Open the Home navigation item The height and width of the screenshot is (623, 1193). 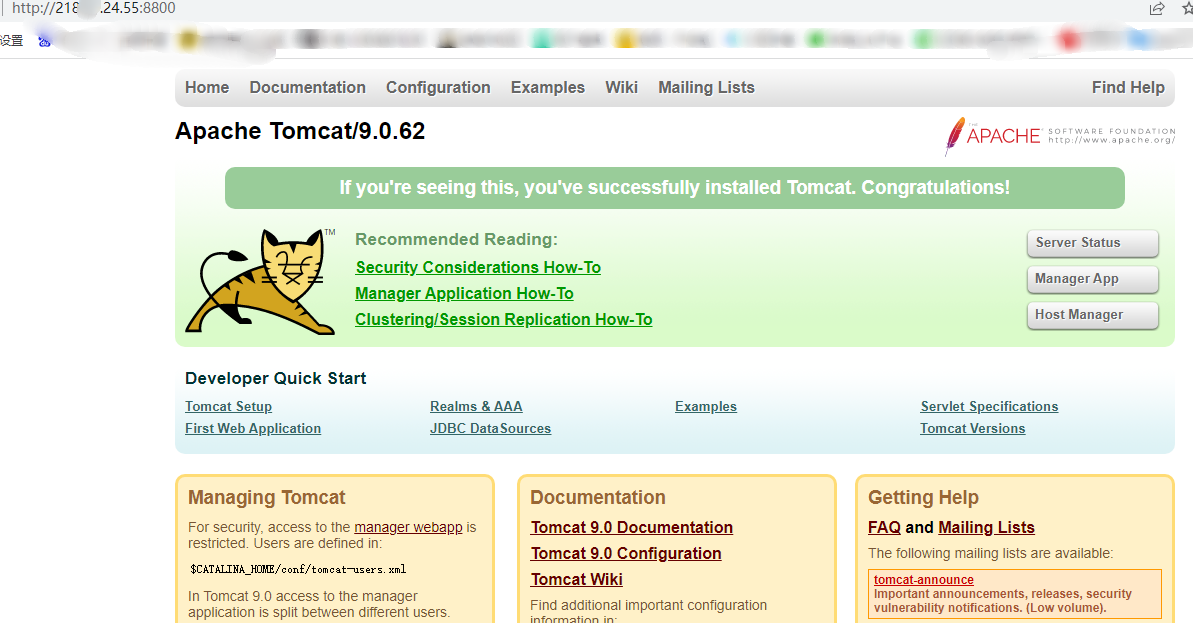pyautogui.click(x=207, y=87)
